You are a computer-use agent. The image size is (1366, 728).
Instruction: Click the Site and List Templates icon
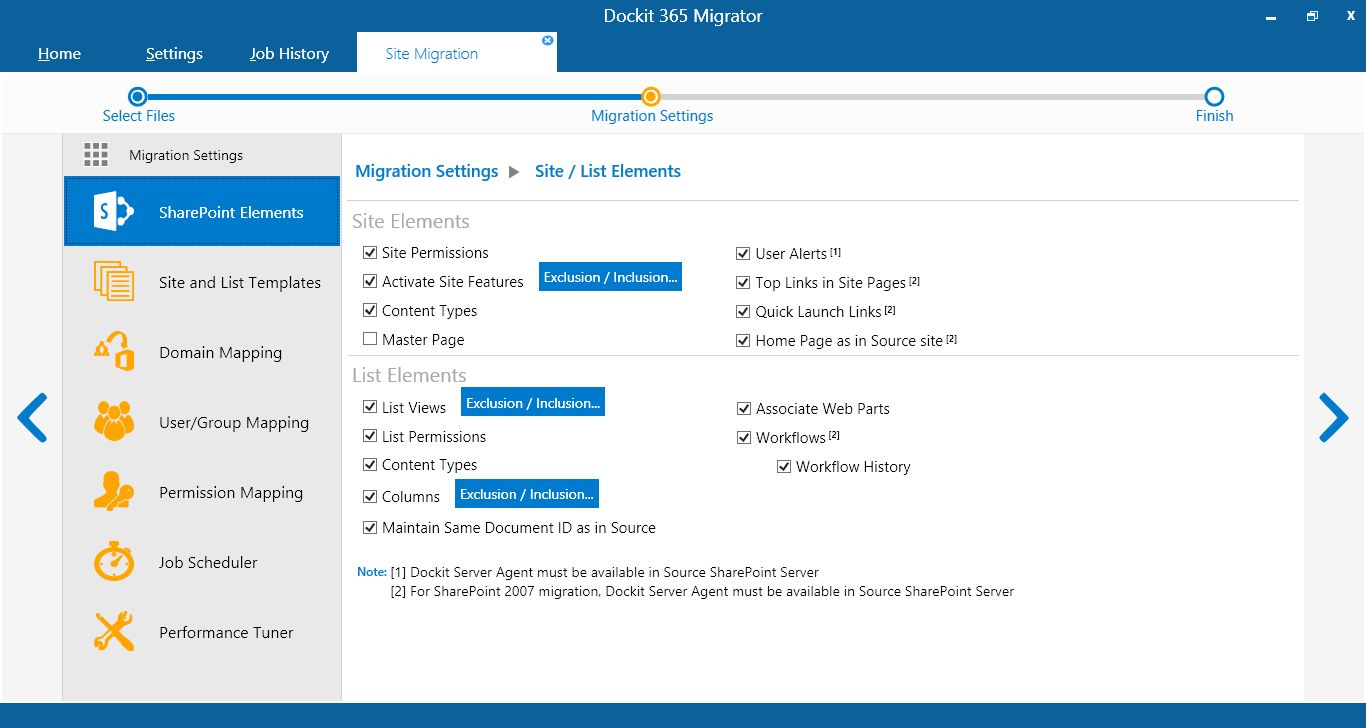113,282
